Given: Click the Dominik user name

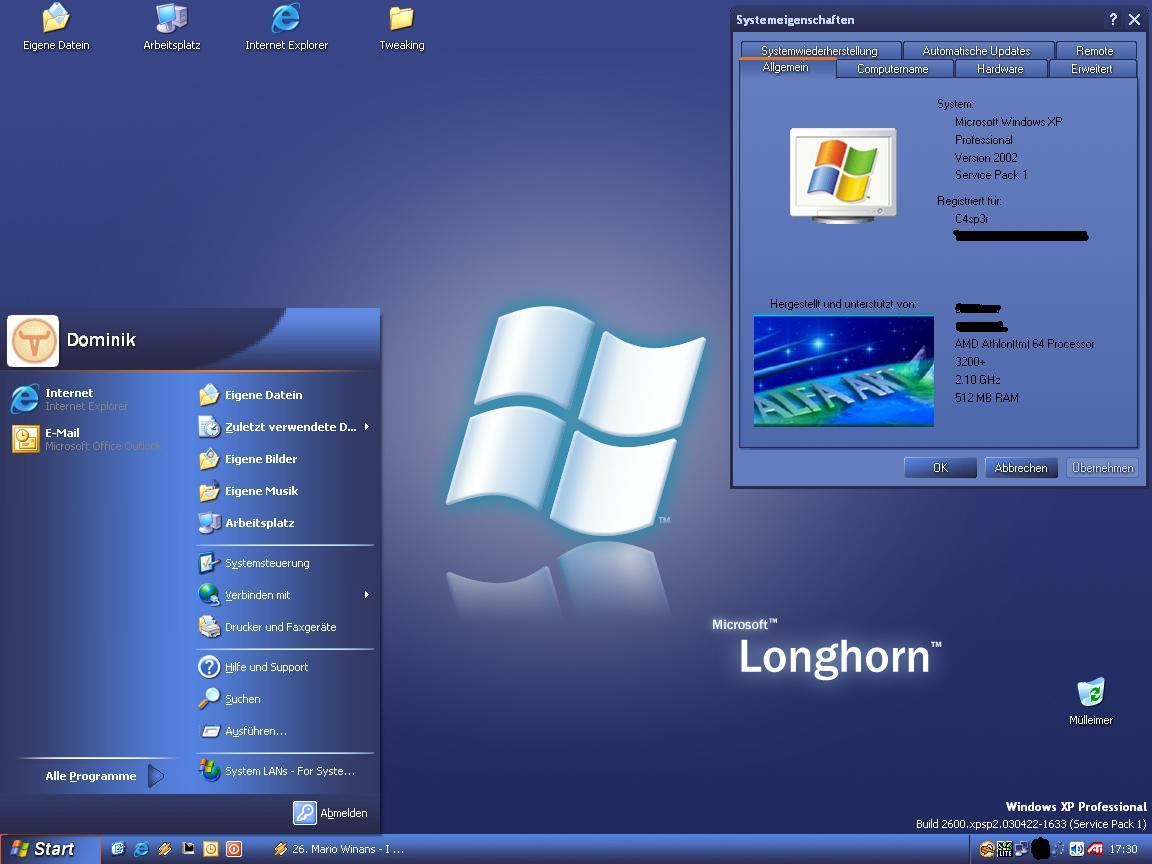Looking at the screenshot, I should point(101,340).
